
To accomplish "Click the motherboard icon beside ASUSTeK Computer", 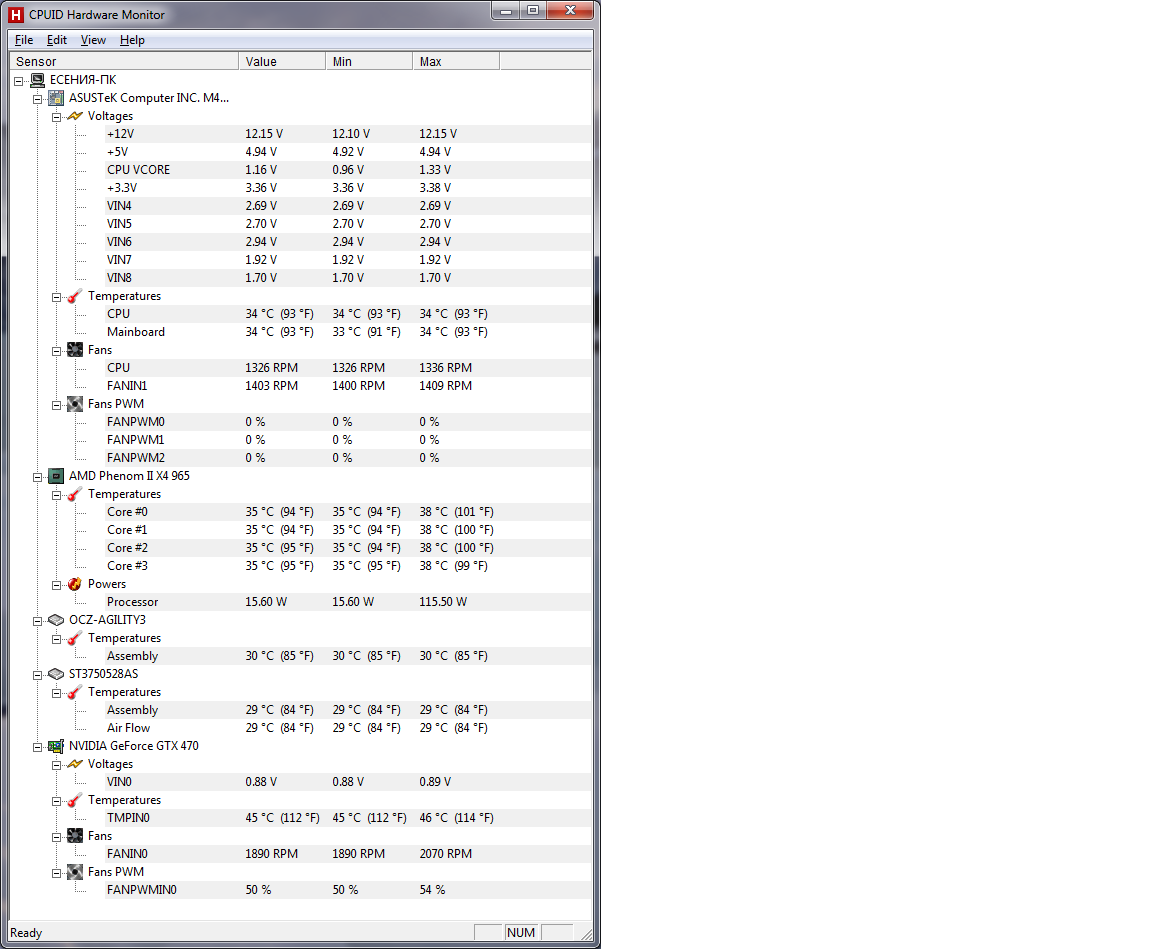I will (56, 98).
